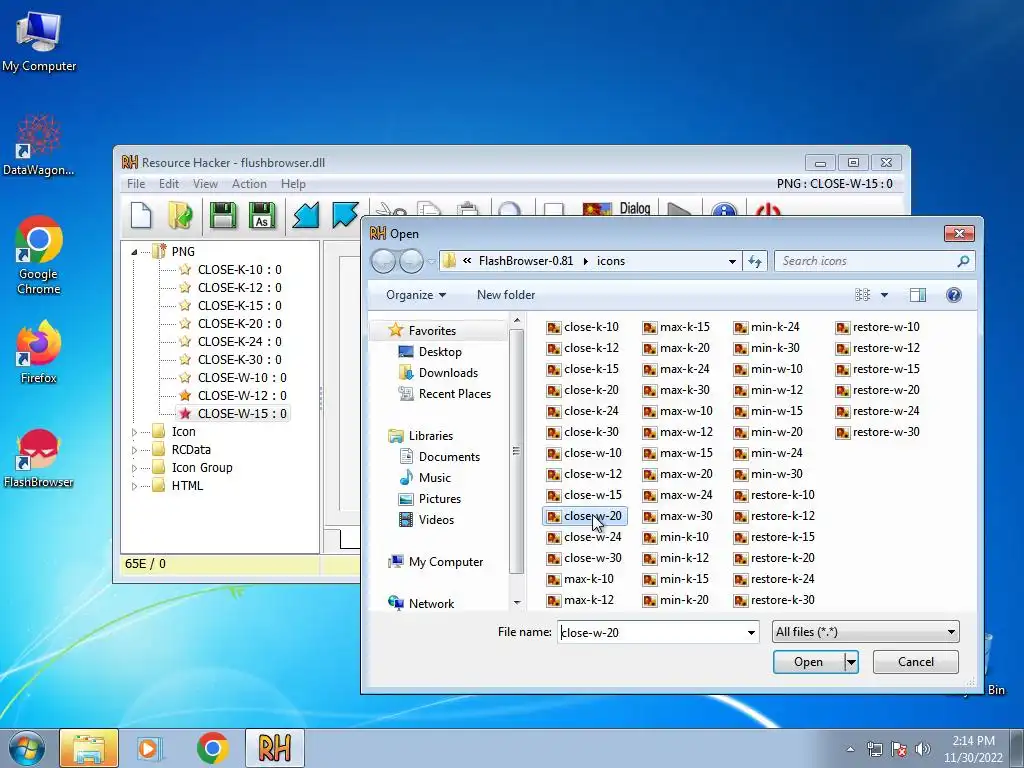Image resolution: width=1024 pixels, height=768 pixels.
Task: Select file min-k-24
Action: [x=767, y=327]
